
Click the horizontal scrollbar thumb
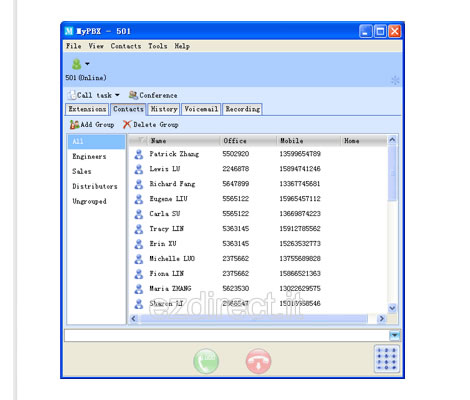tap(253, 319)
